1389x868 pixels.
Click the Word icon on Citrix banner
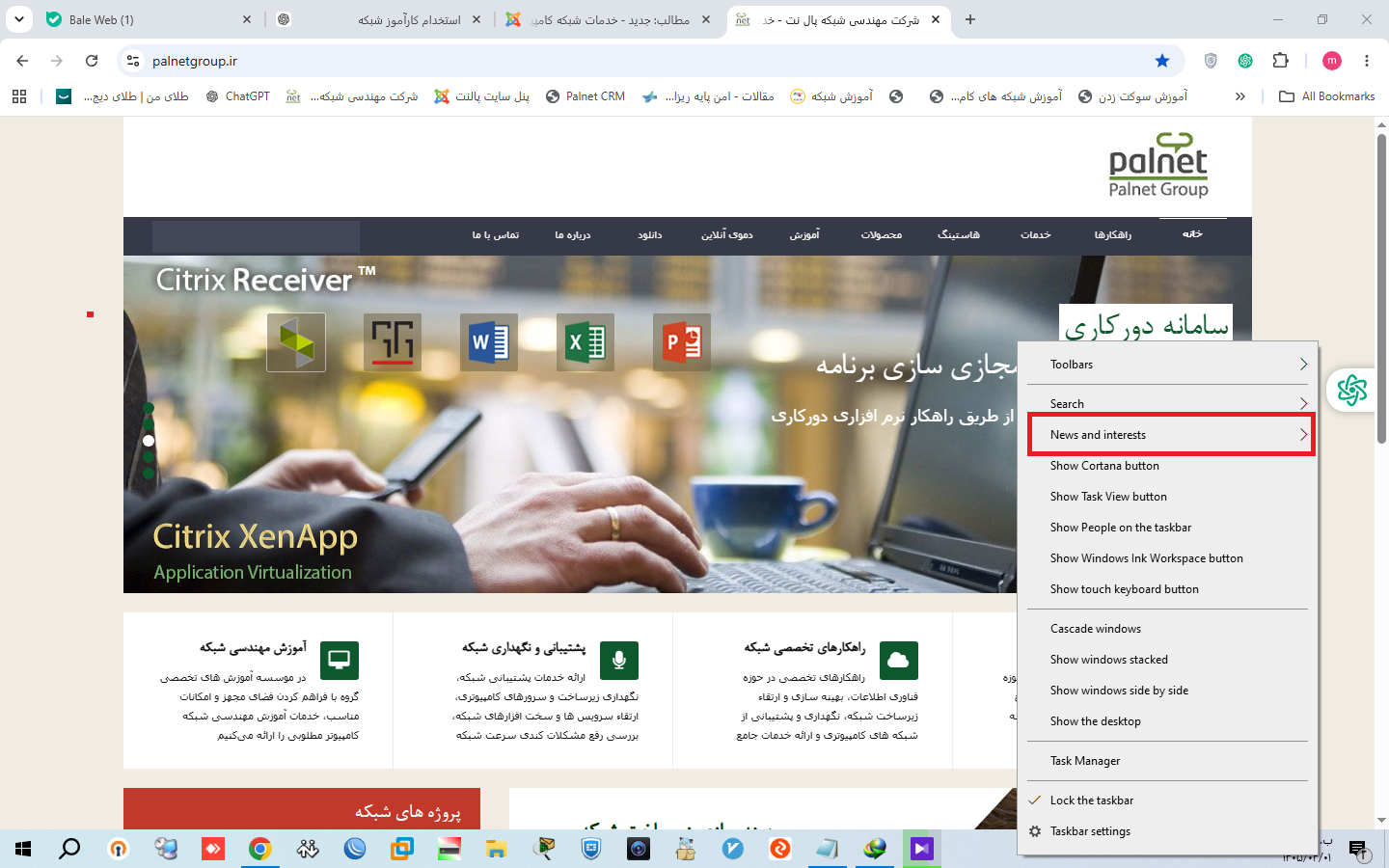(489, 342)
